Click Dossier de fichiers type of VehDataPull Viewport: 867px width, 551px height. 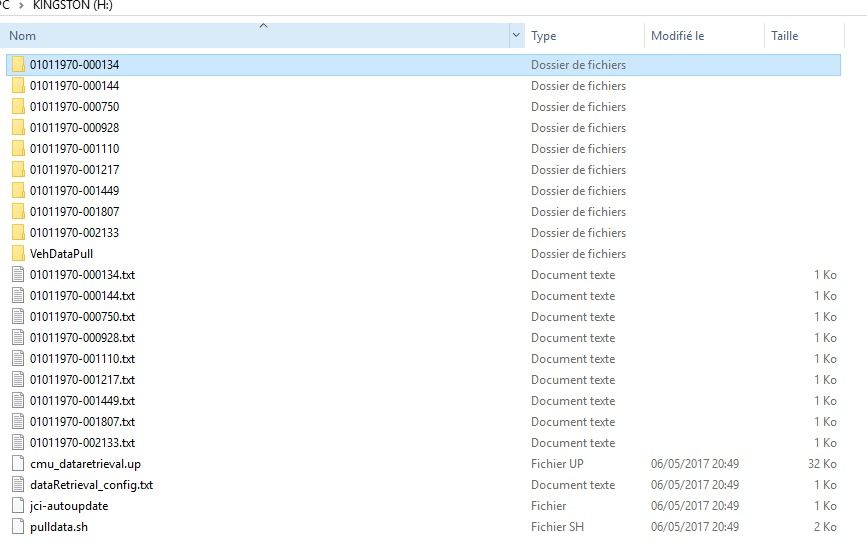pos(578,254)
